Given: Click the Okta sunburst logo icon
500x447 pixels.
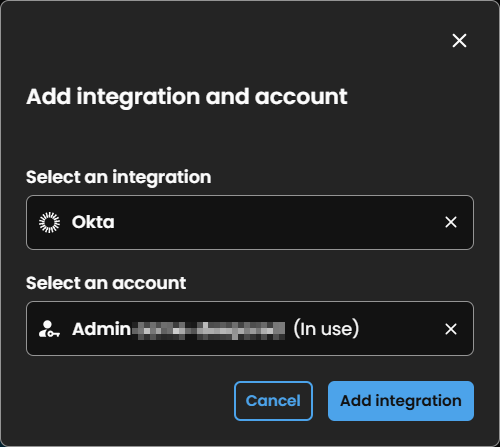Looking at the screenshot, I should pos(50,222).
